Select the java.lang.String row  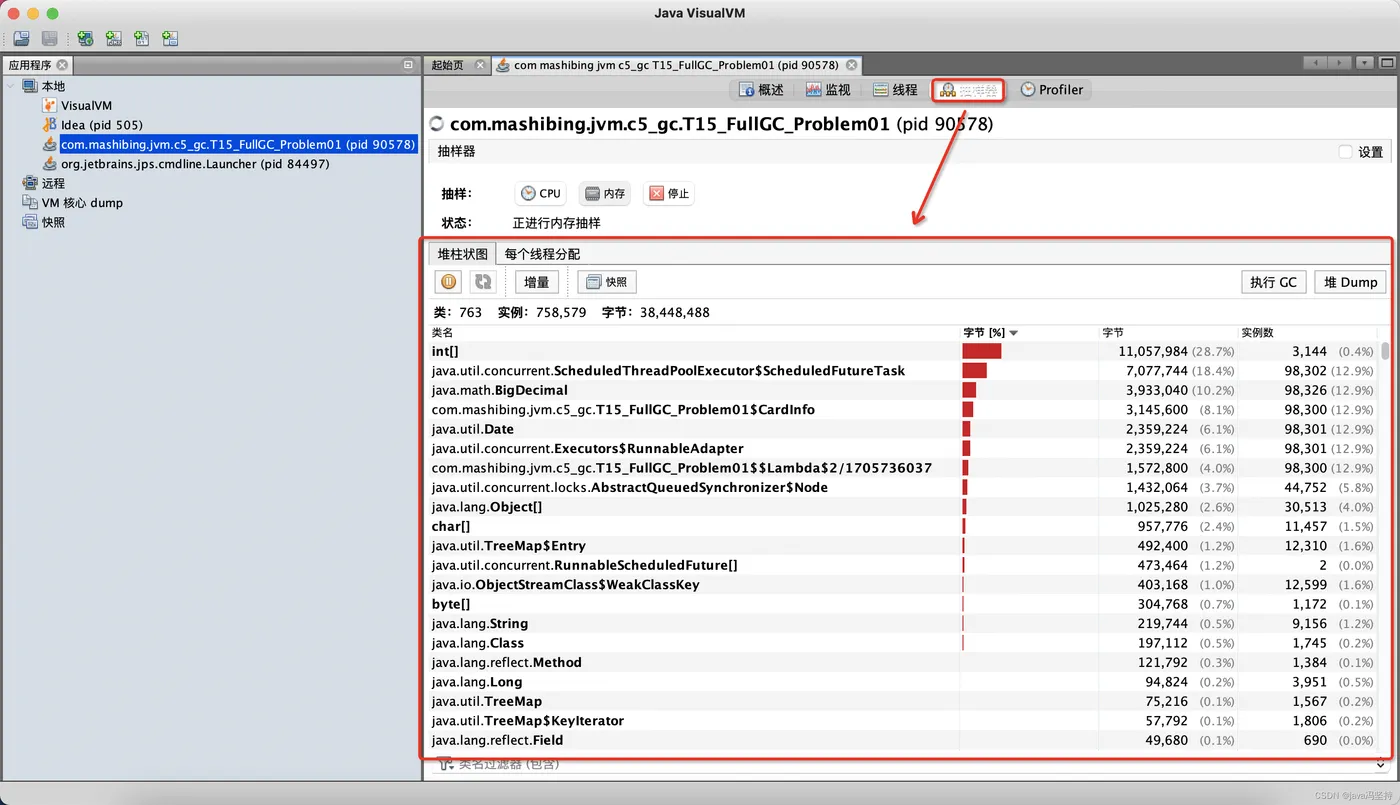[x=904, y=623]
